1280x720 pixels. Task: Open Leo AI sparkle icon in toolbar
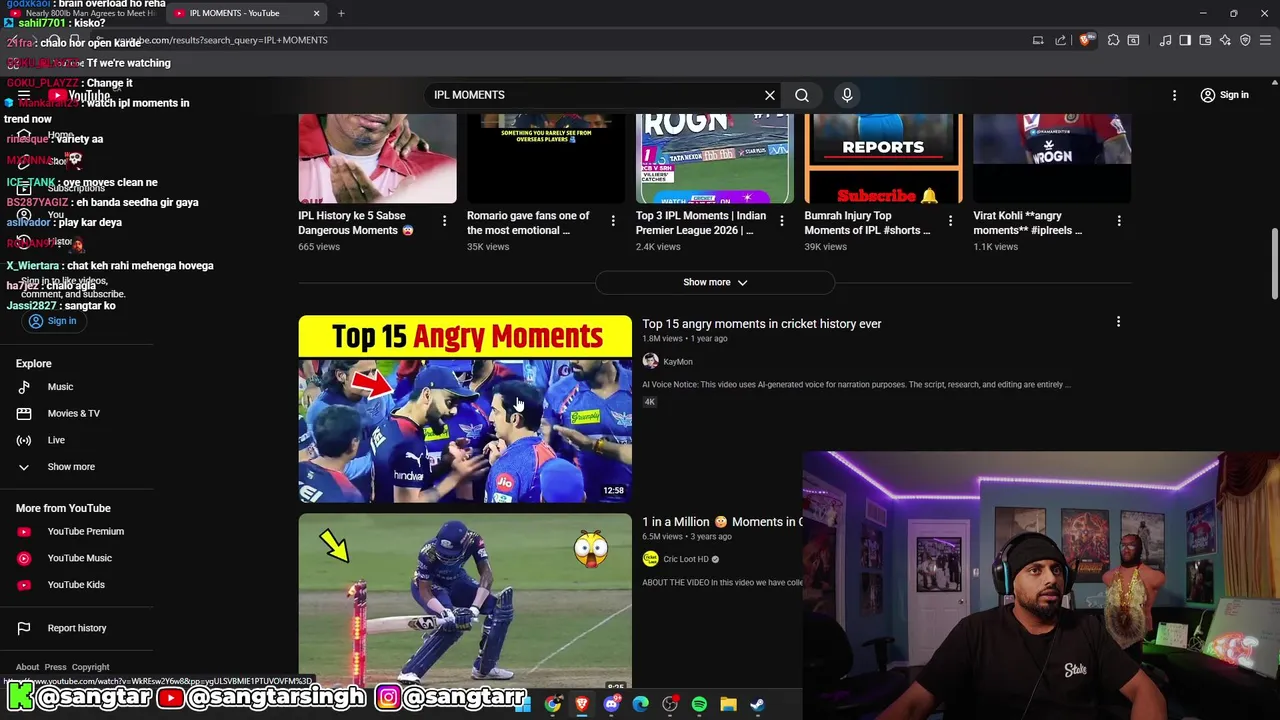pyautogui.click(x=1225, y=40)
